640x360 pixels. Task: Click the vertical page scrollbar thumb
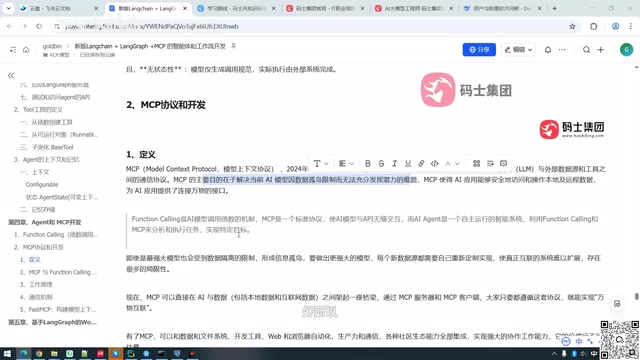pos(636,297)
